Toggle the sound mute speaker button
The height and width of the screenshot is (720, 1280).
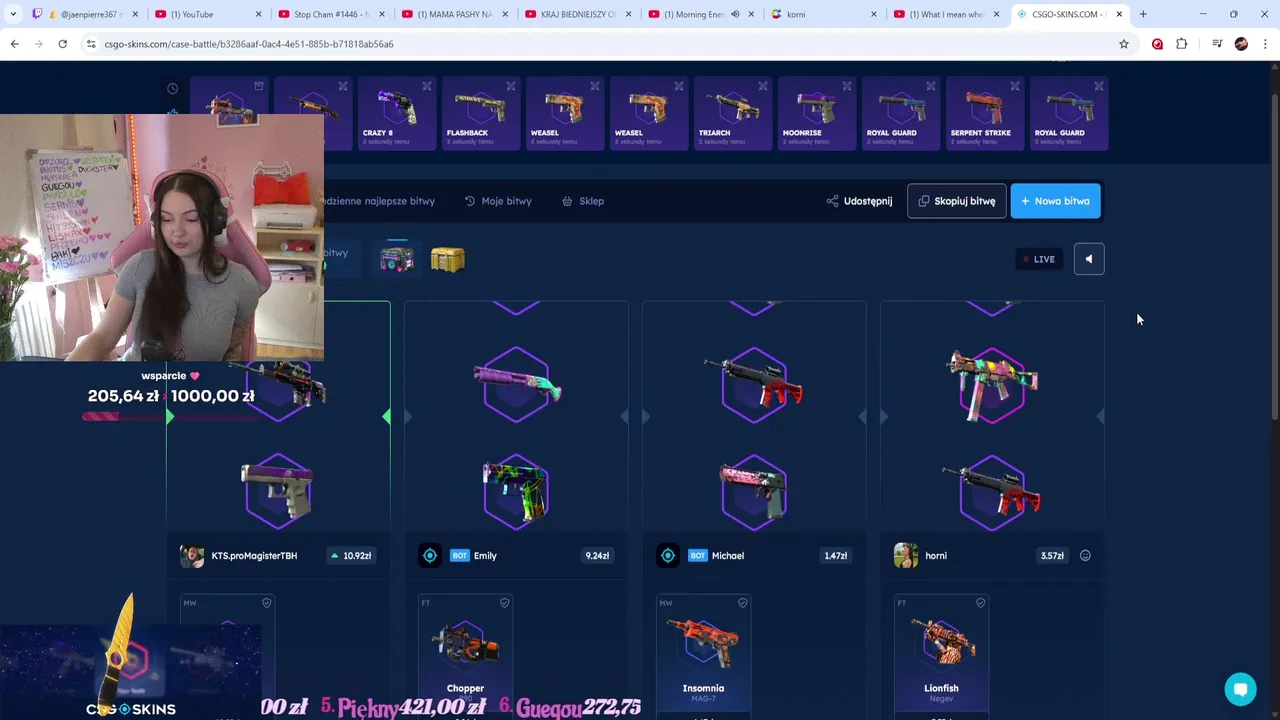point(1089,259)
